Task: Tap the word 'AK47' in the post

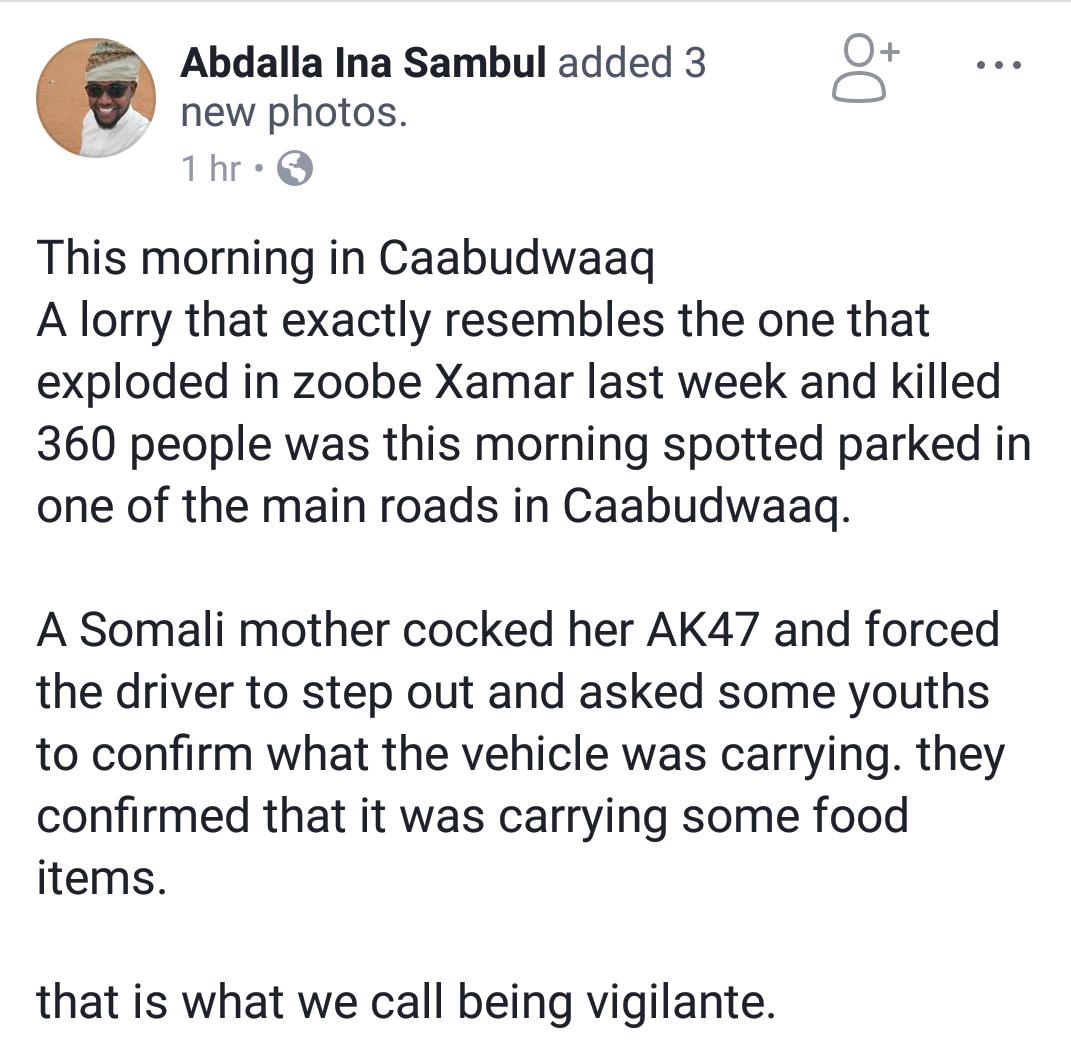Action: click(703, 629)
